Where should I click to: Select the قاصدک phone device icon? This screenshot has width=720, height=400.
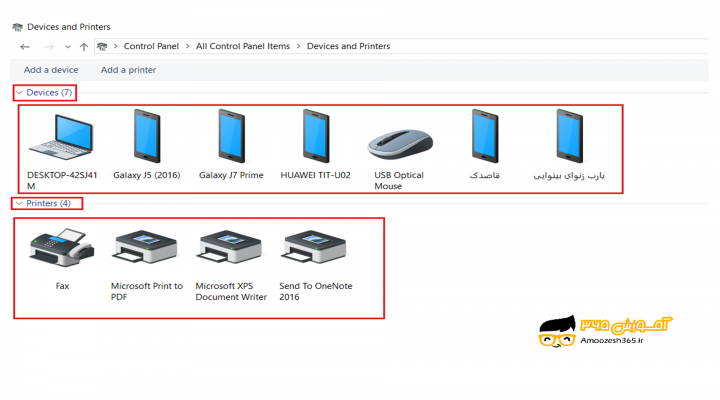pyautogui.click(x=485, y=136)
